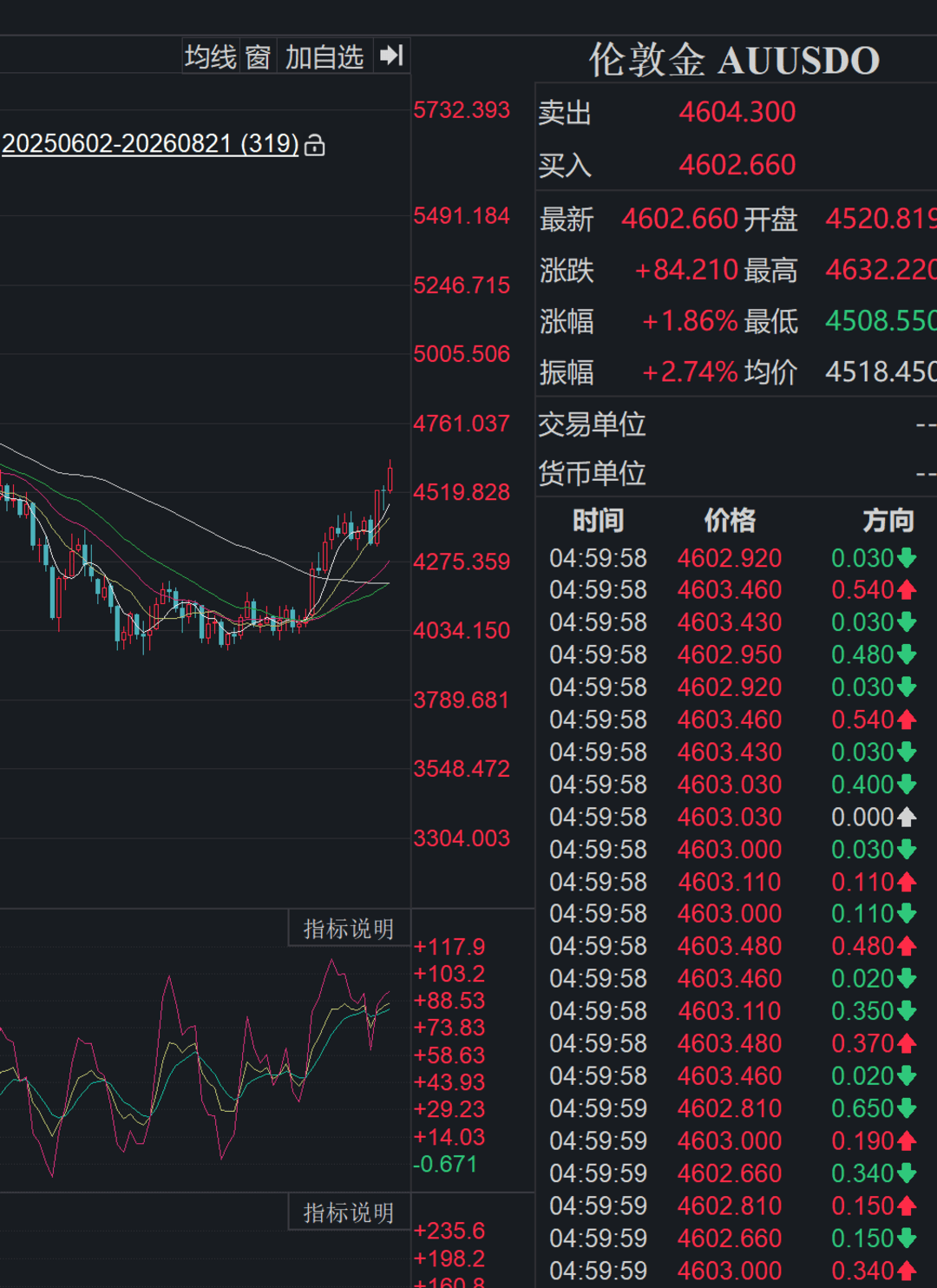
Task: Select 伦敦金 AUUSDO title
Action: point(735,60)
